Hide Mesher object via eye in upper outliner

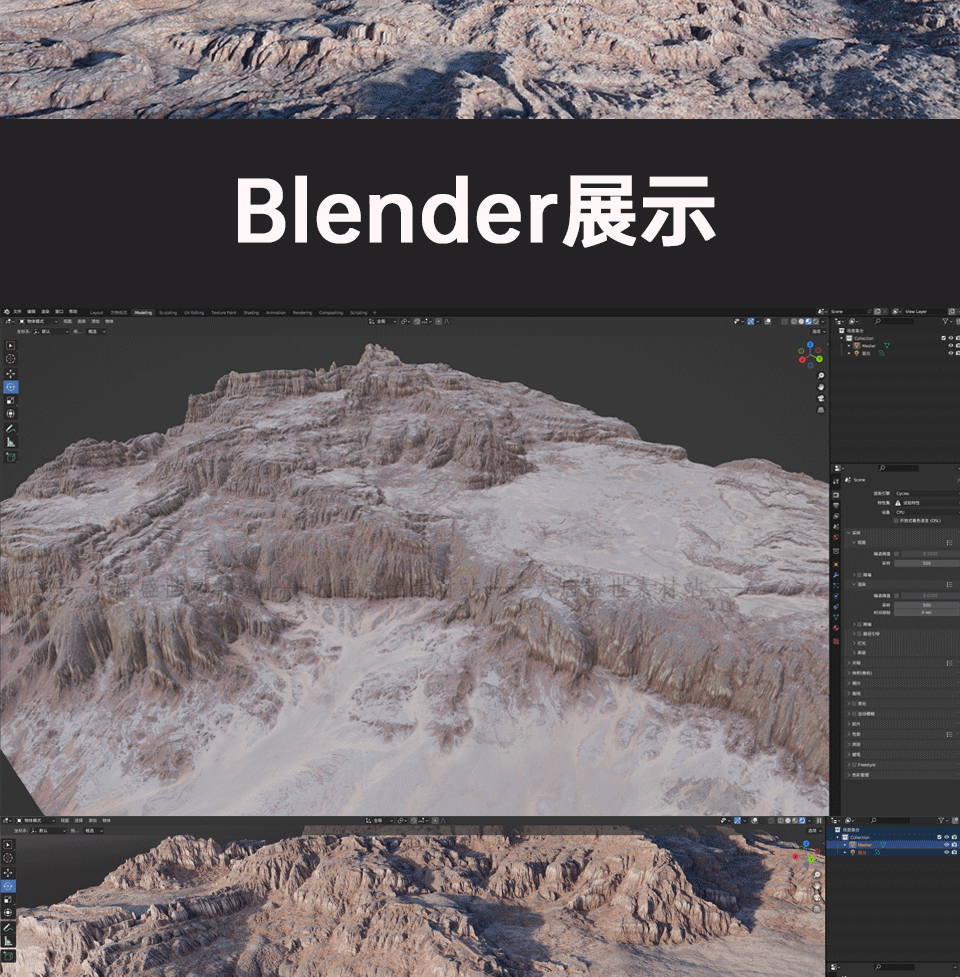(951, 345)
